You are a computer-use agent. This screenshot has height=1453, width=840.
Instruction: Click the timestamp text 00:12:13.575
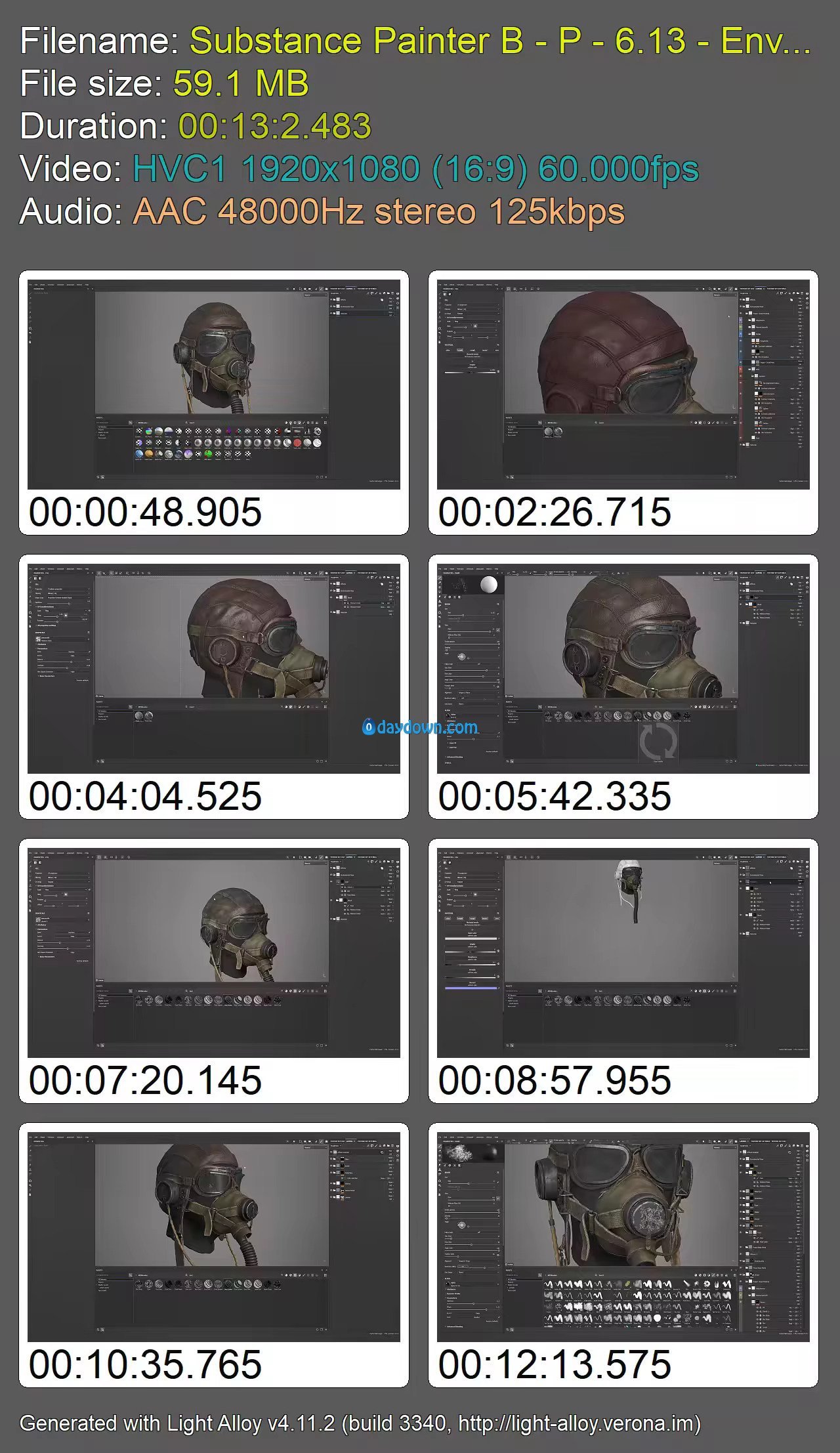click(x=555, y=1364)
